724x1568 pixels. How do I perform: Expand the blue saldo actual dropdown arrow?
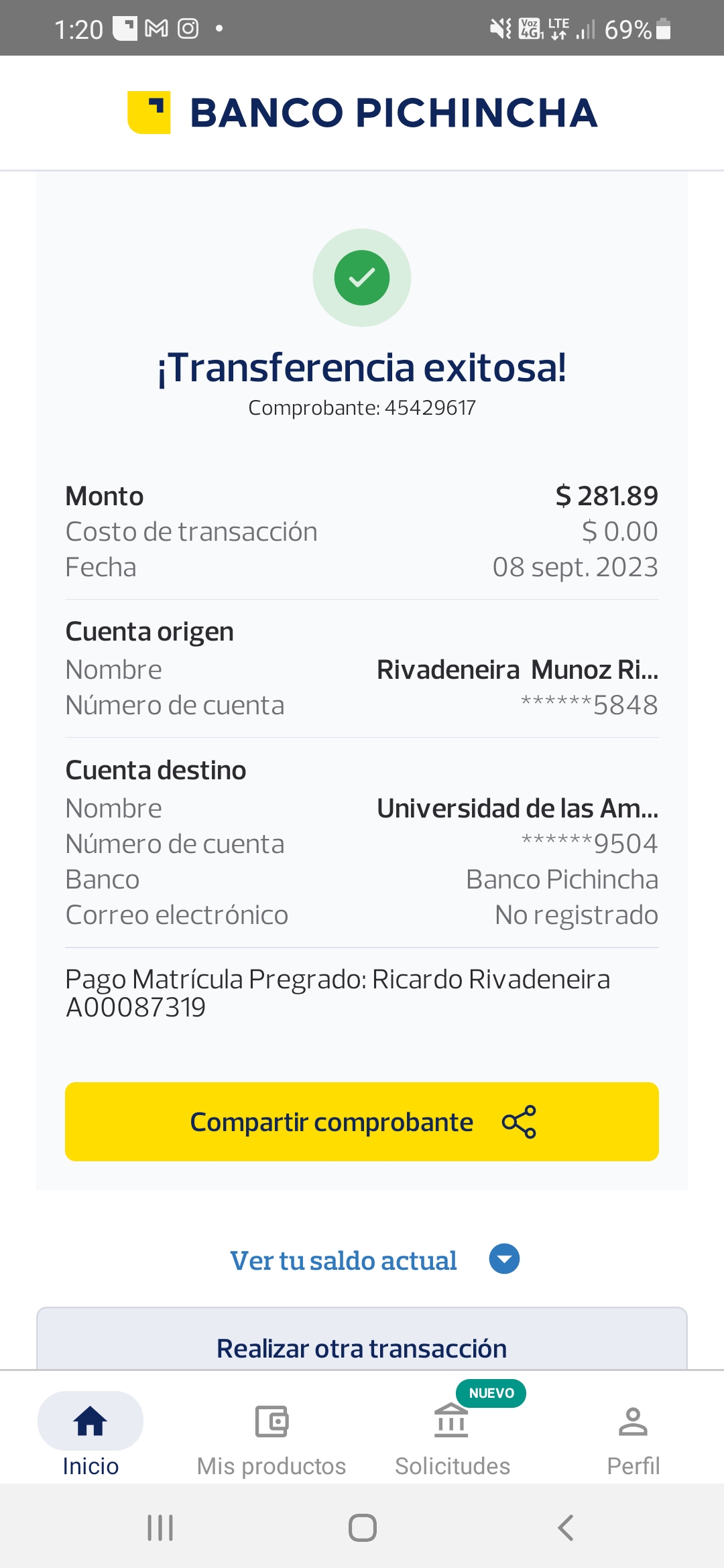tap(504, 1259)
